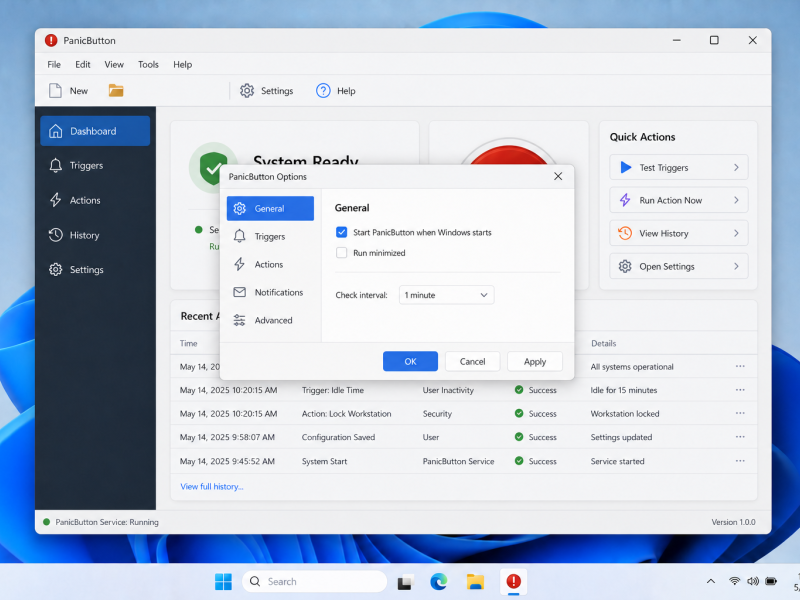Click the volume icon in system tray
800x600 pixels.
click(x=753, y=581)
